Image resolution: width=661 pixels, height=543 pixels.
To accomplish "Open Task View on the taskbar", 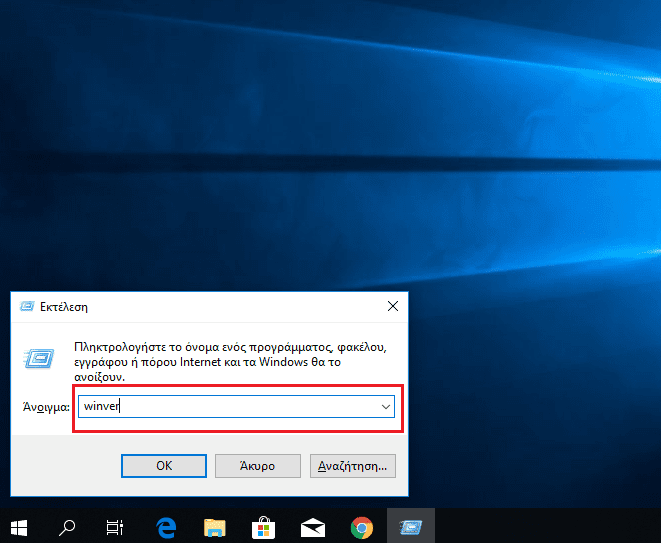I will tap(114, 527).
